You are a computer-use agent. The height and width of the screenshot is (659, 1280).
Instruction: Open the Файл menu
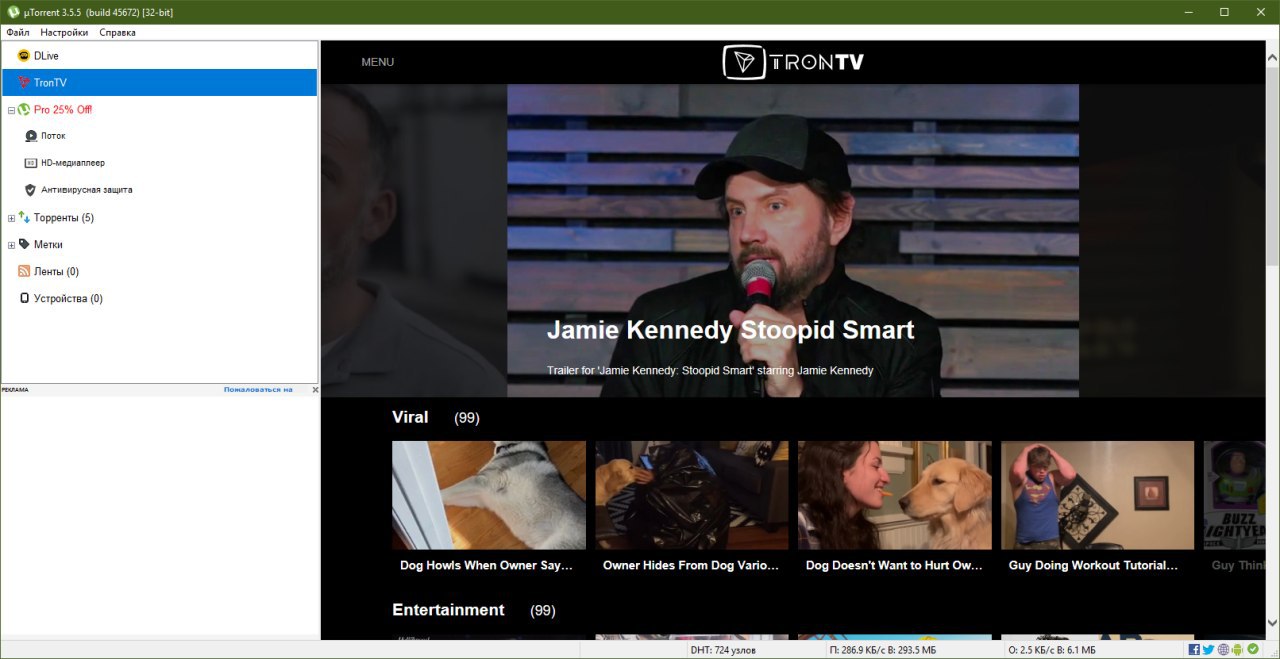18,32
